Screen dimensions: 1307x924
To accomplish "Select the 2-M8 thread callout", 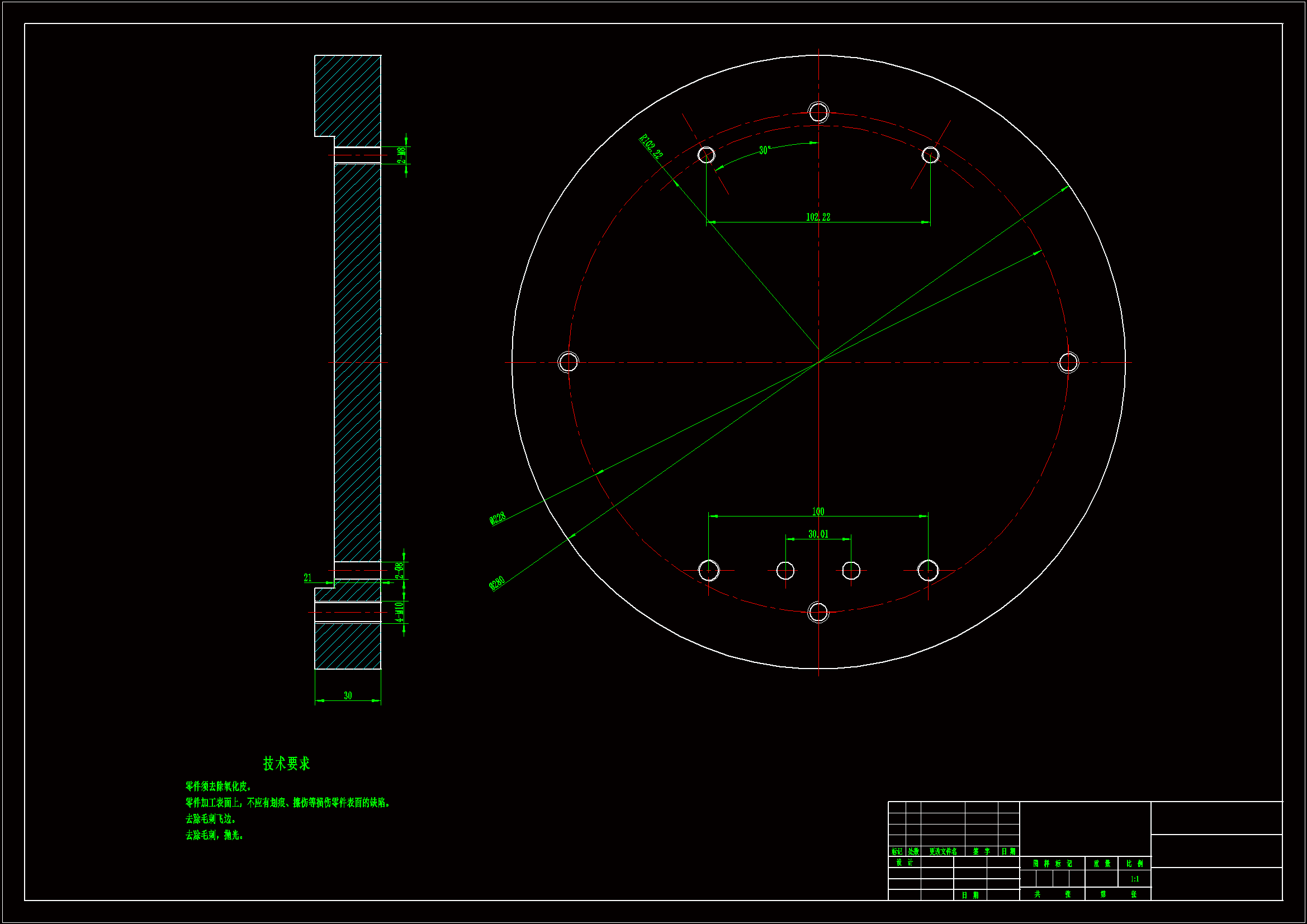I will coord(401,155).
